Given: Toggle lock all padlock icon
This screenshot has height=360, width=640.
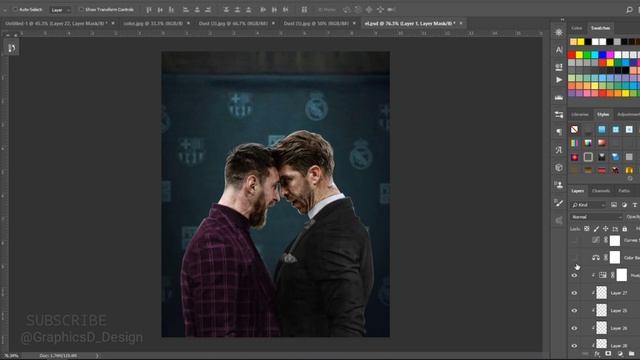Looking at the screenshot, I should (x=624, y=229).
